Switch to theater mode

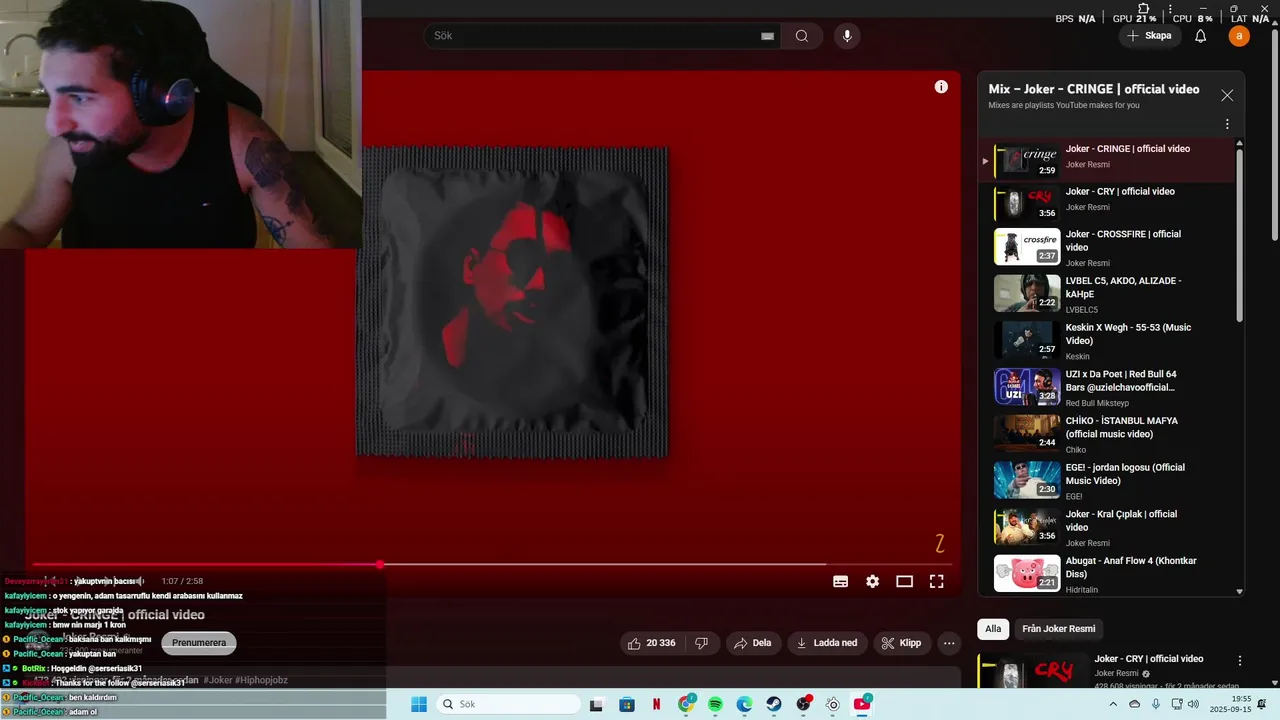(905, 581)
